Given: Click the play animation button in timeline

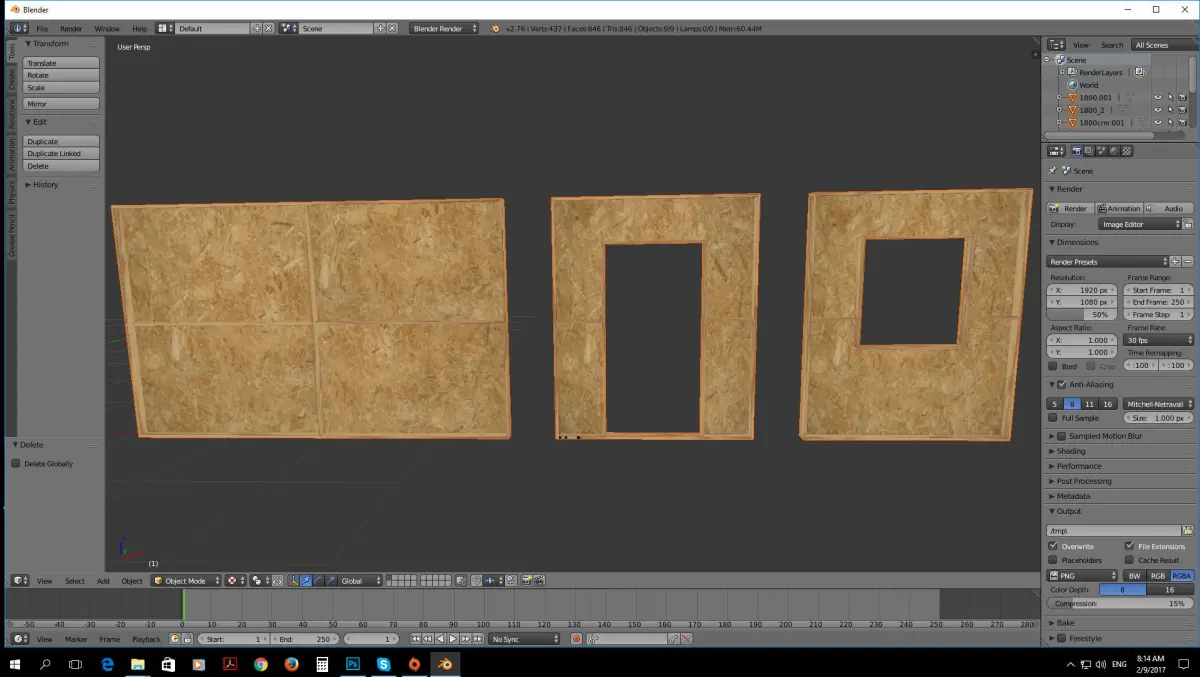Looking at the screenshot, I should [x=452, y=639].
